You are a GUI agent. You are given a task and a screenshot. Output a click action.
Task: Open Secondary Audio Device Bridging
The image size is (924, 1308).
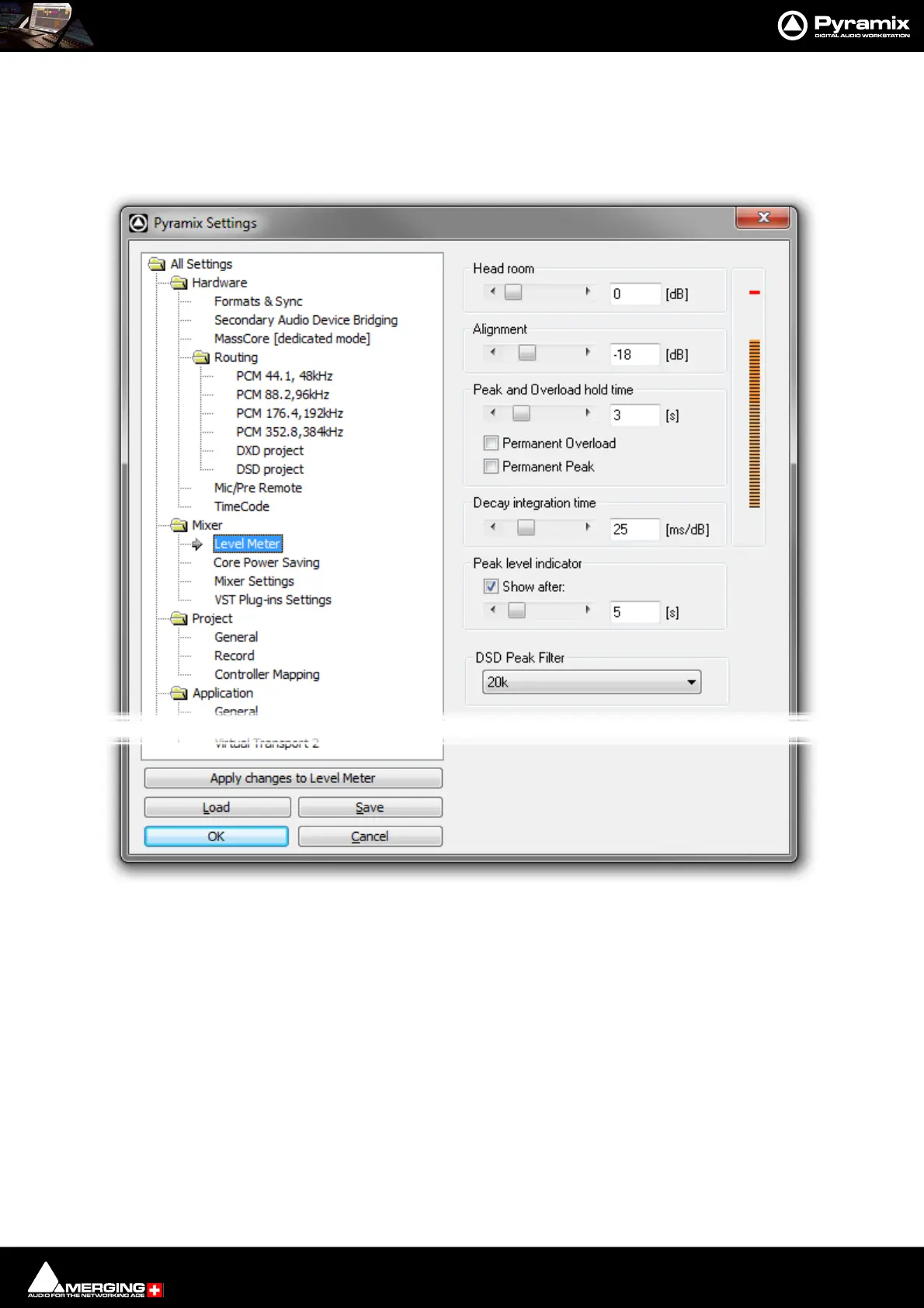coord(306,320)
